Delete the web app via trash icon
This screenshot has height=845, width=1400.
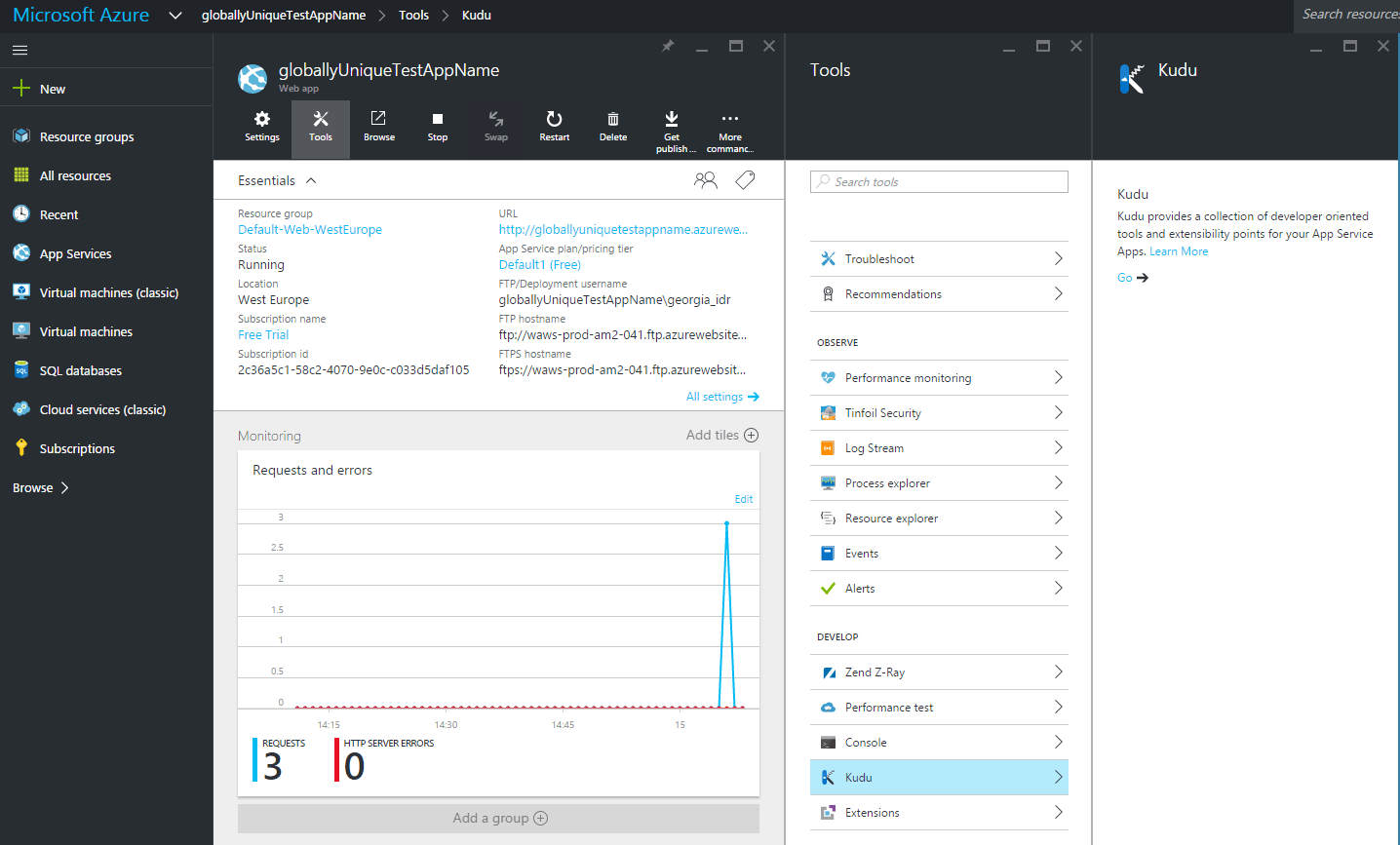(x=613, y=125)
